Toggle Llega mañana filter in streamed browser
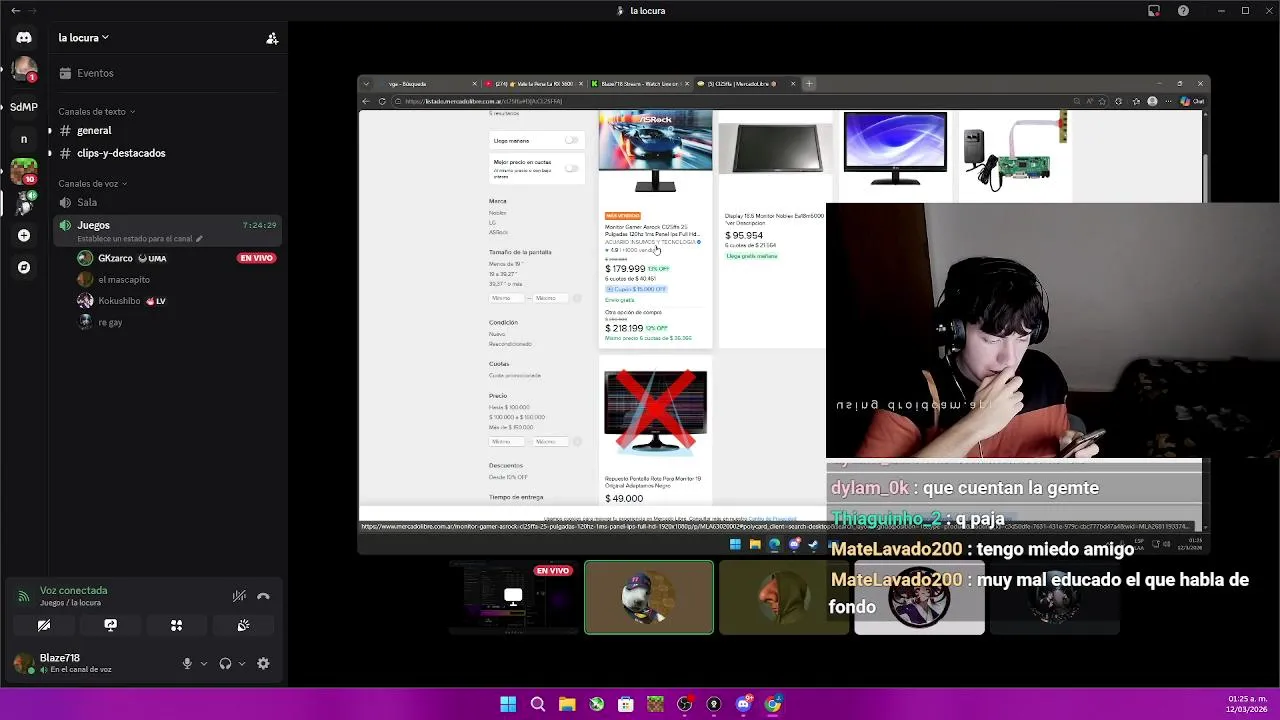The image size is (1280, 720). point(572,140)
